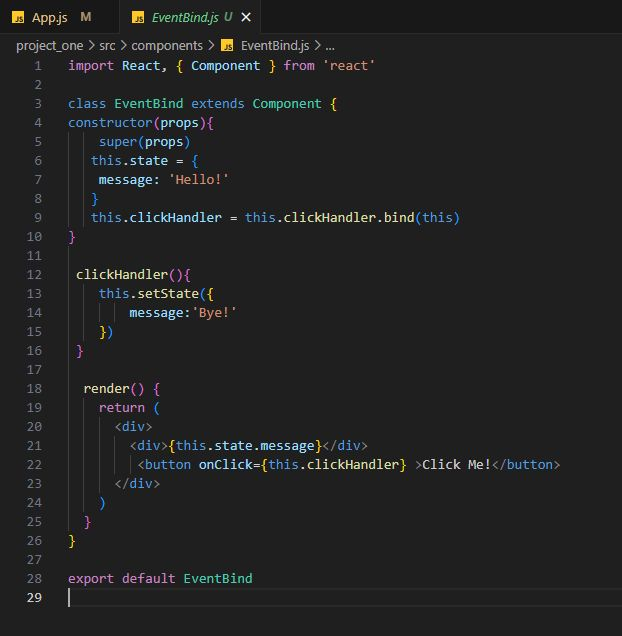The height and width of the screenshot is (636, 622).
Task: Click the 'export' keyword on line 28
Action: point(91,578)
